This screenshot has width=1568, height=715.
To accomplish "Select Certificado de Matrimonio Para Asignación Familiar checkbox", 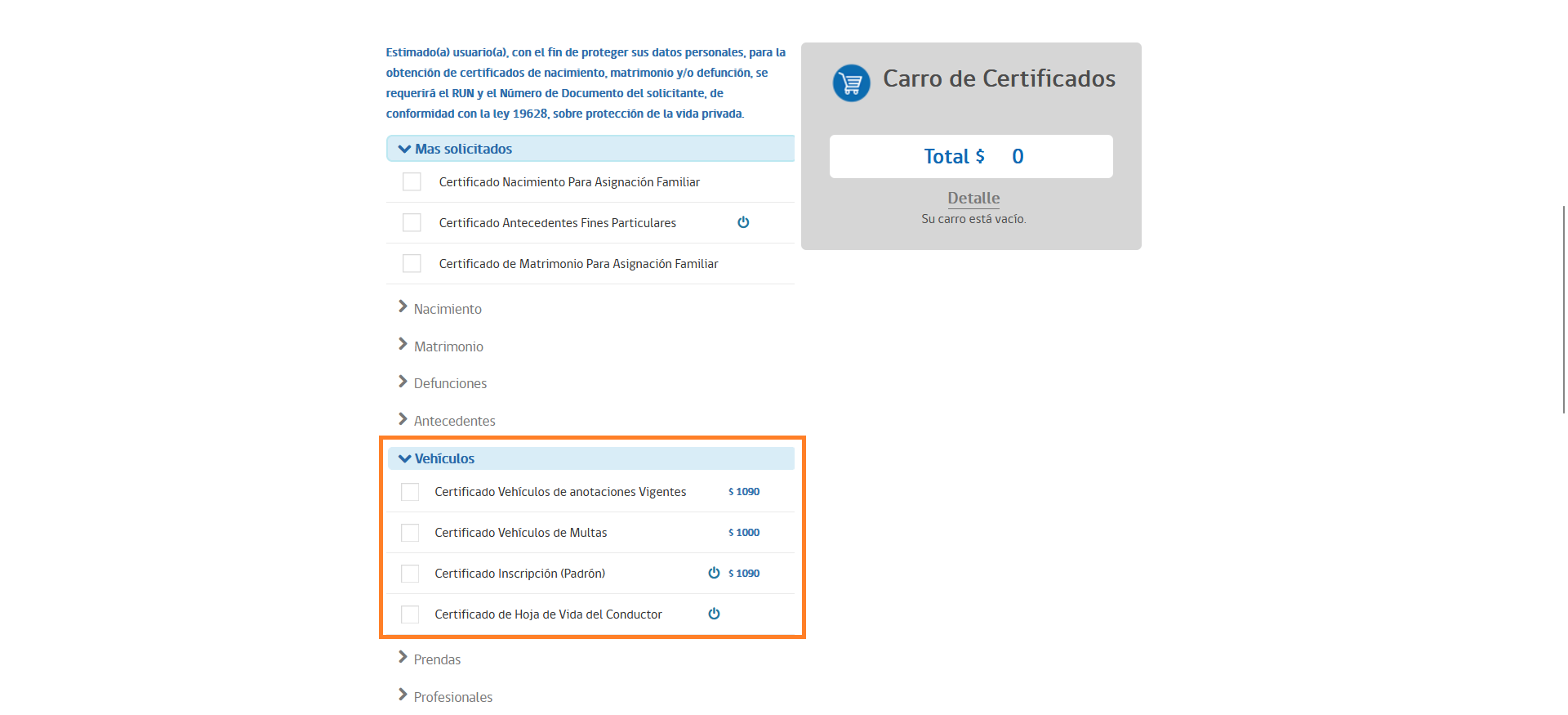I will coord(412,263).
